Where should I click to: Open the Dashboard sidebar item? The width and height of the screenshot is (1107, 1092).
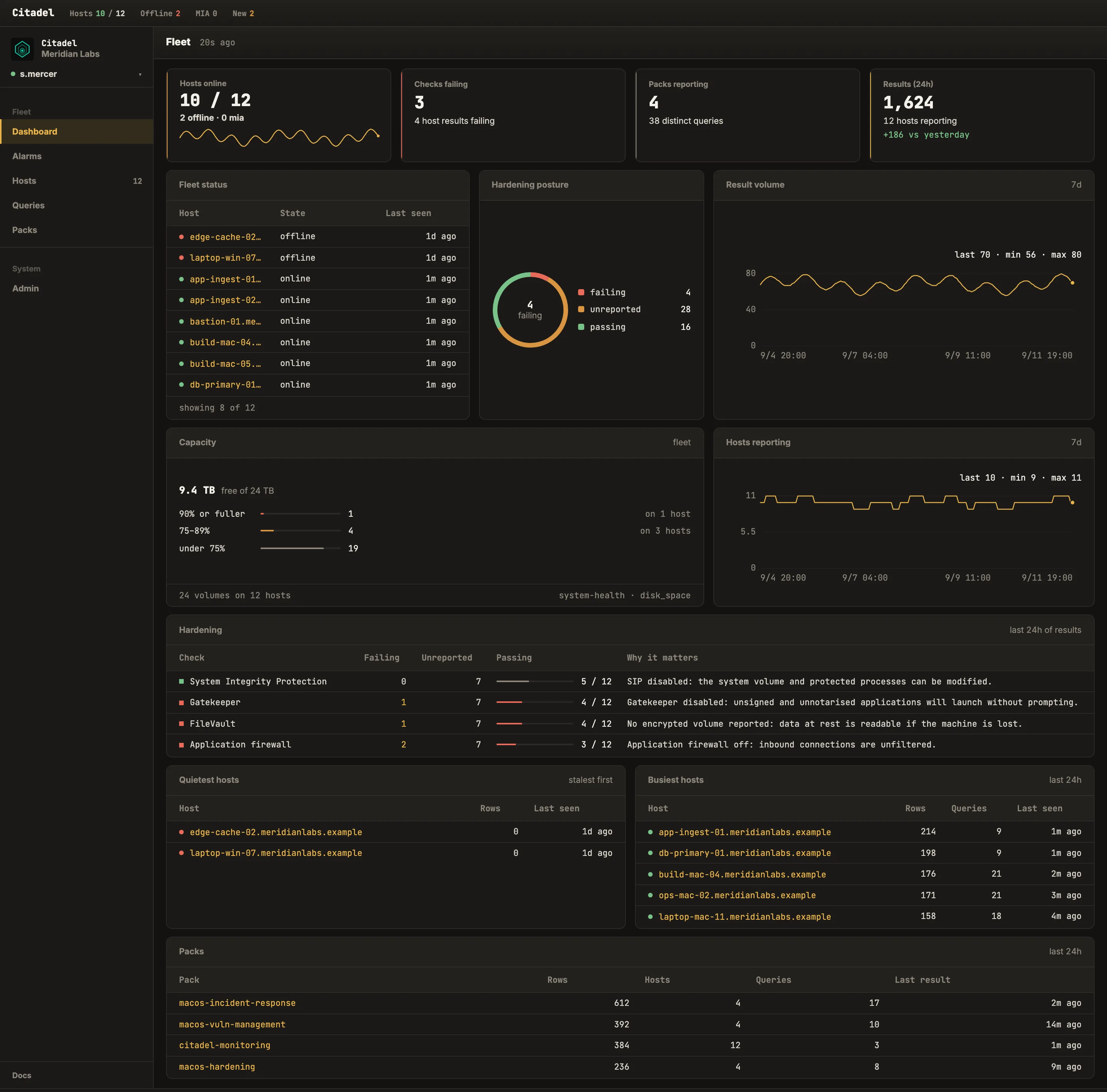[76, 131]
